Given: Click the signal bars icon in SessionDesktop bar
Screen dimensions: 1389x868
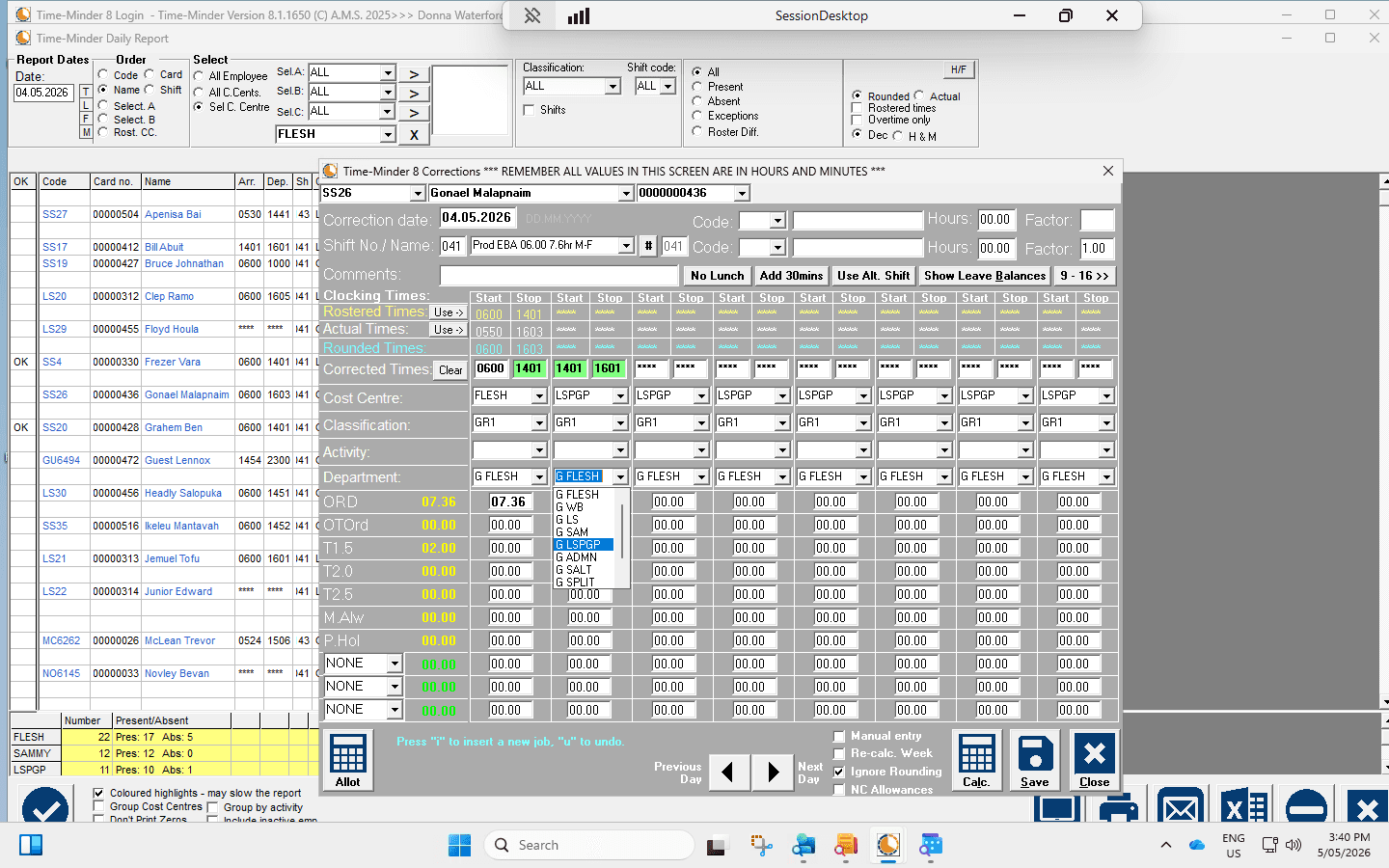Looking at the screenshot, I should [579, 16].
